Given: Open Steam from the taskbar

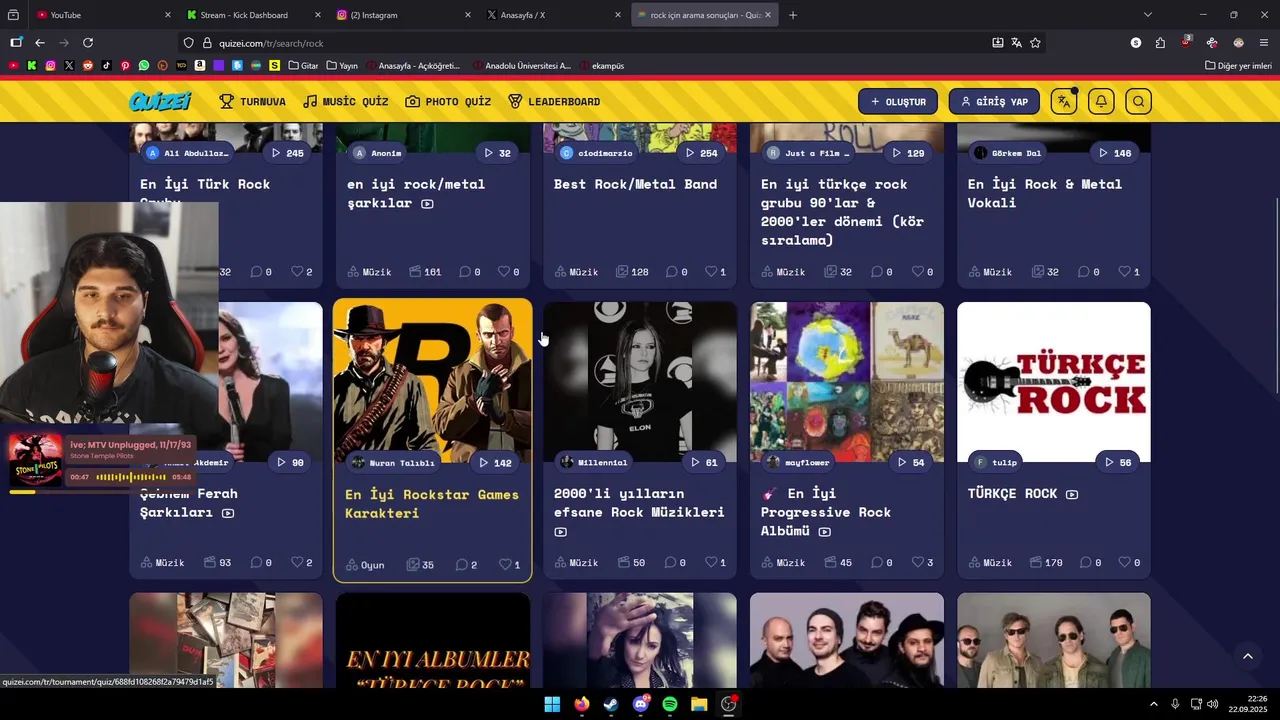Looking at the screenshot, I should tap(611, 704).
